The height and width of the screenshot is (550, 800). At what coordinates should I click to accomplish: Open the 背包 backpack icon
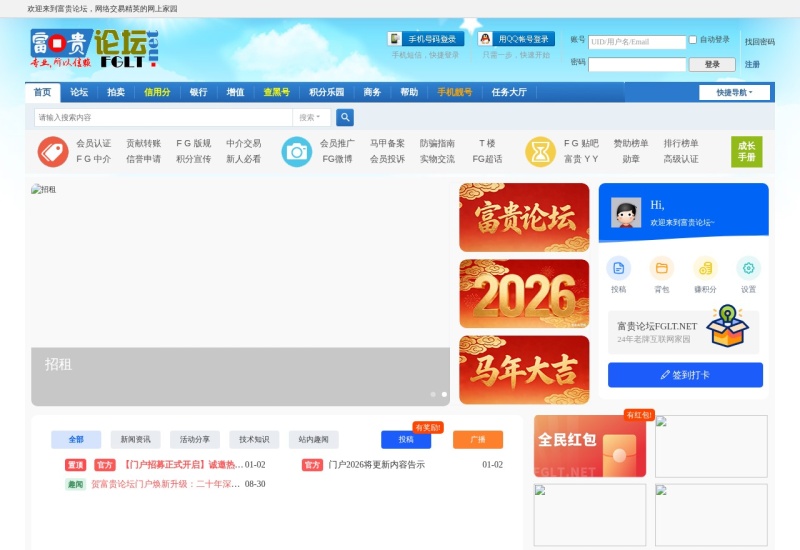tap(662, 268)
